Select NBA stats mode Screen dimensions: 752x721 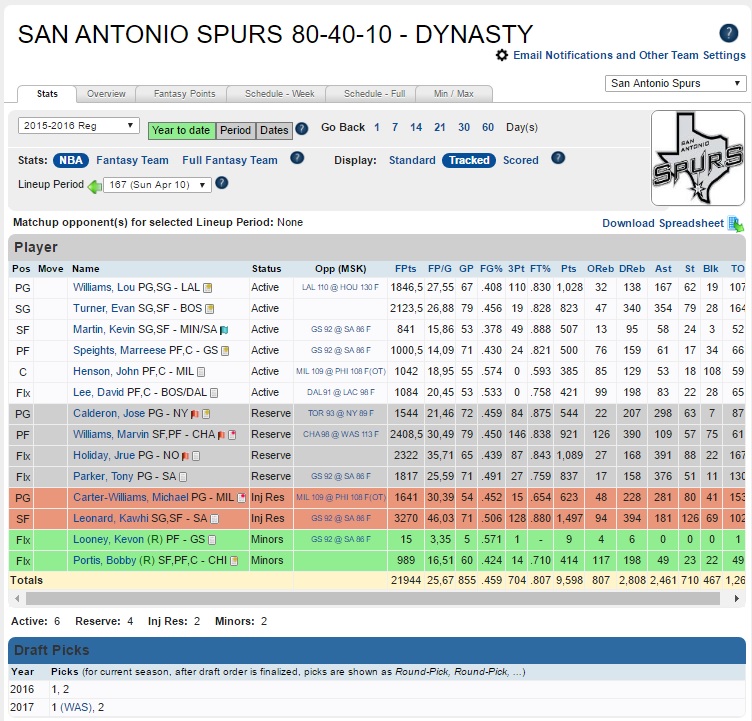(x=71, y=160)
